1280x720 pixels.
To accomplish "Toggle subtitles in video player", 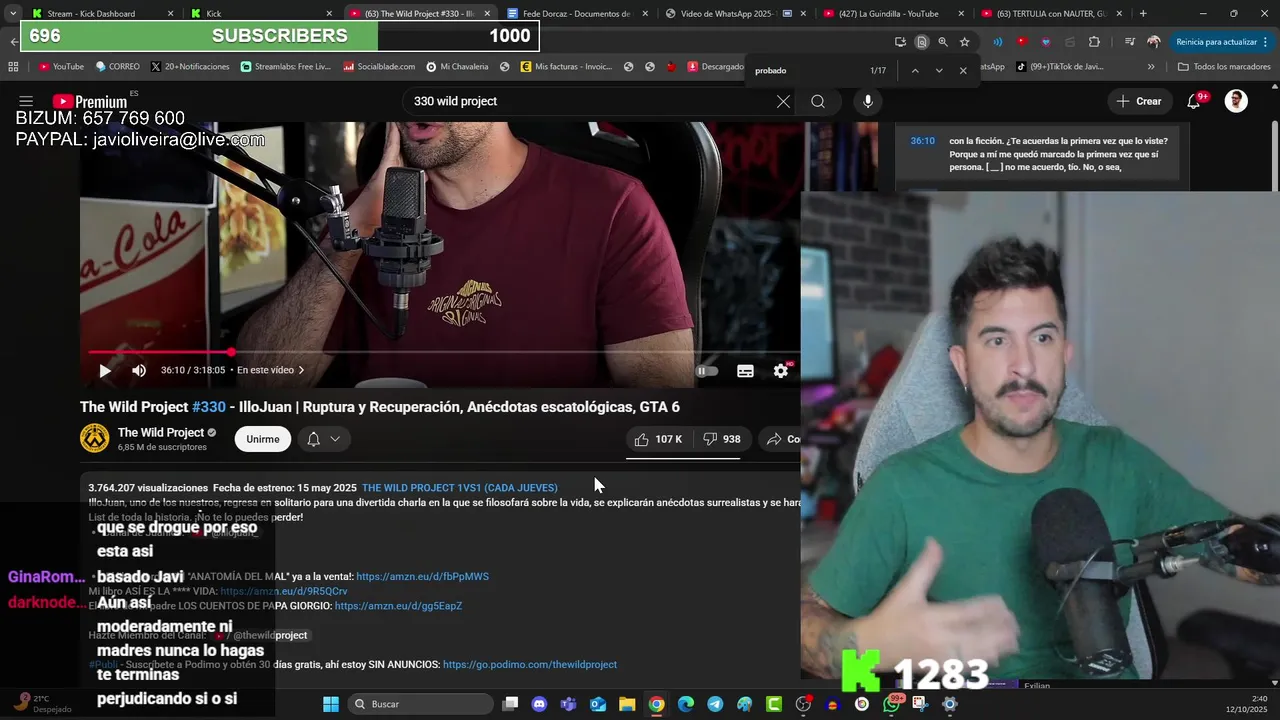I will (745, 371).
